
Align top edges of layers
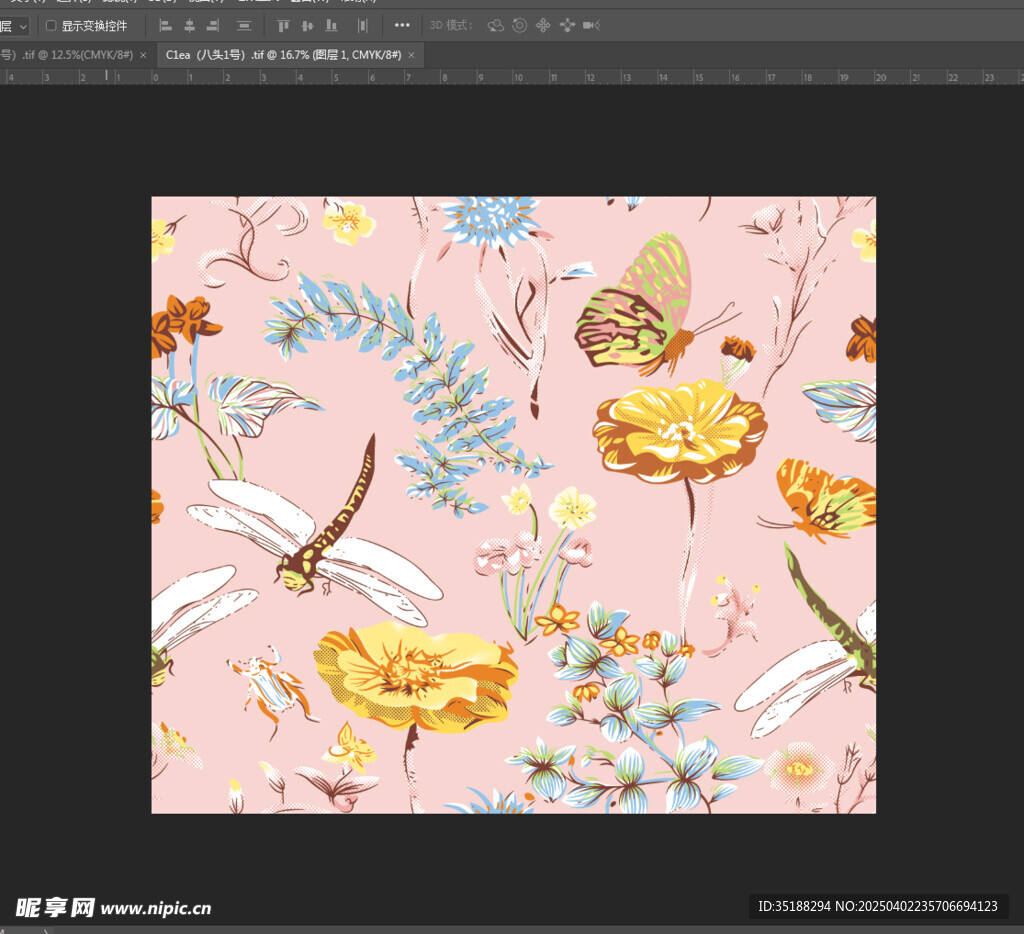tap(283, 26)
